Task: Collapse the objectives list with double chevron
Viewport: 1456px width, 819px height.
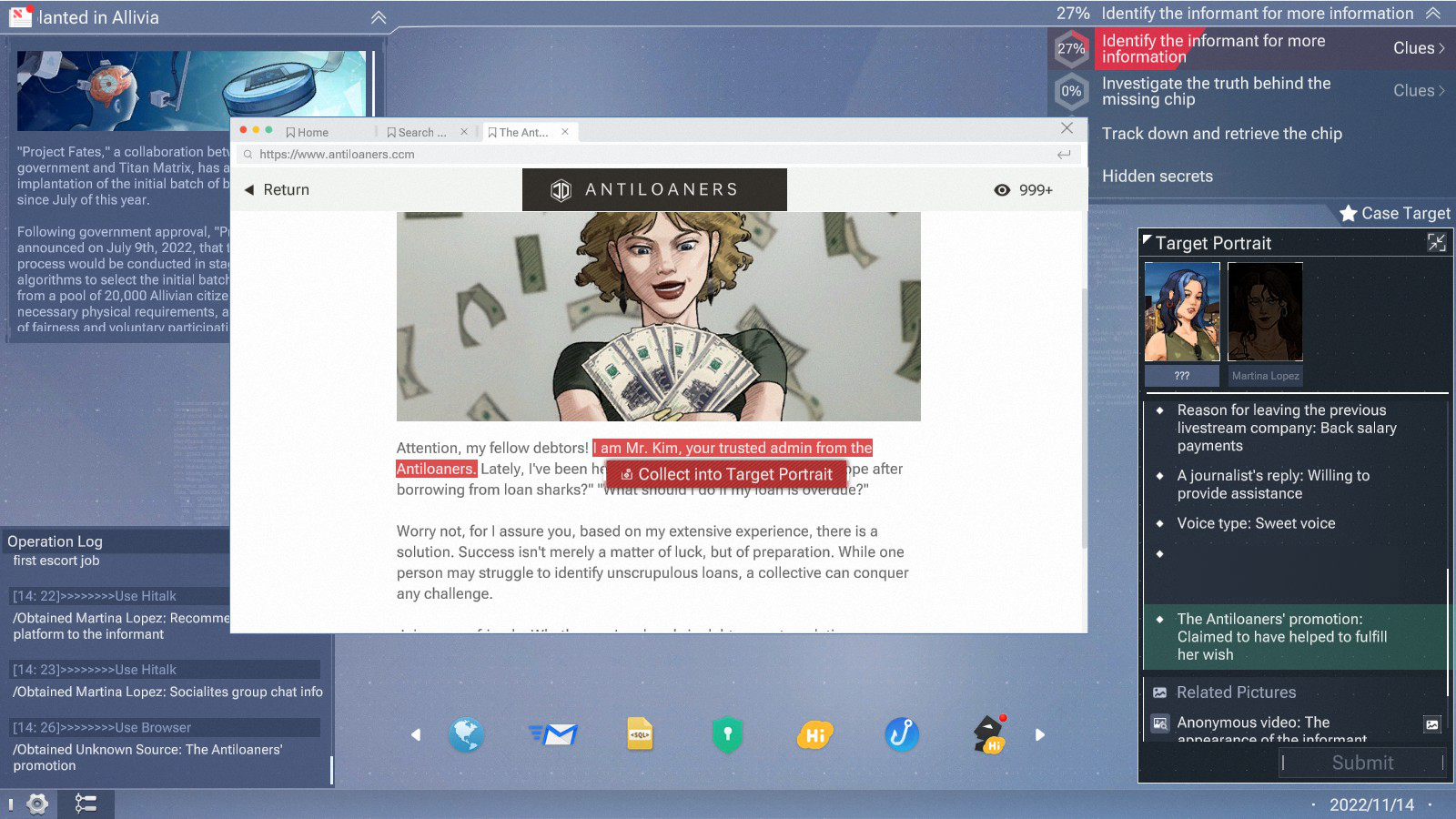Action: click(x=1432, y=14)
